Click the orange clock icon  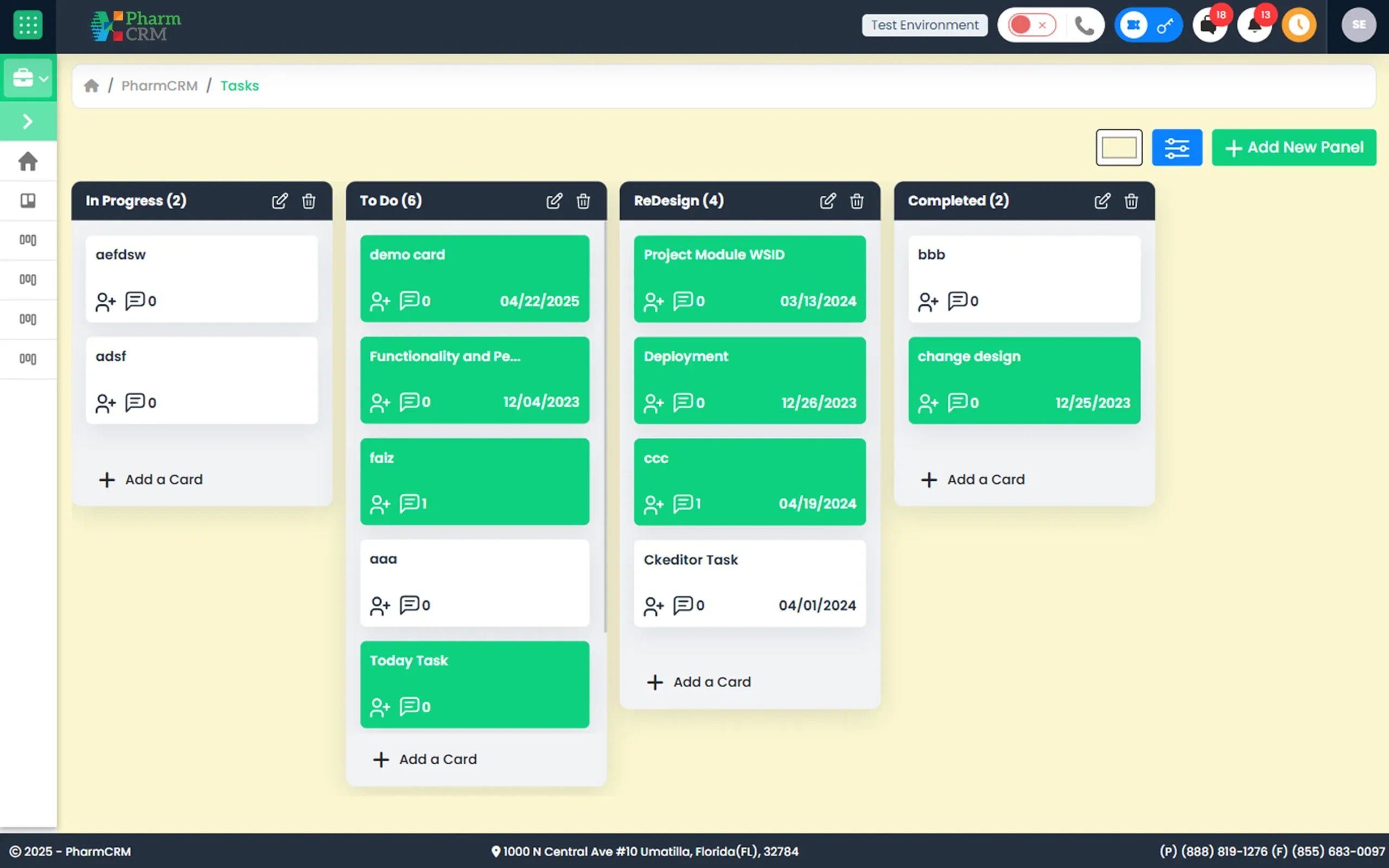(1299, 25)
